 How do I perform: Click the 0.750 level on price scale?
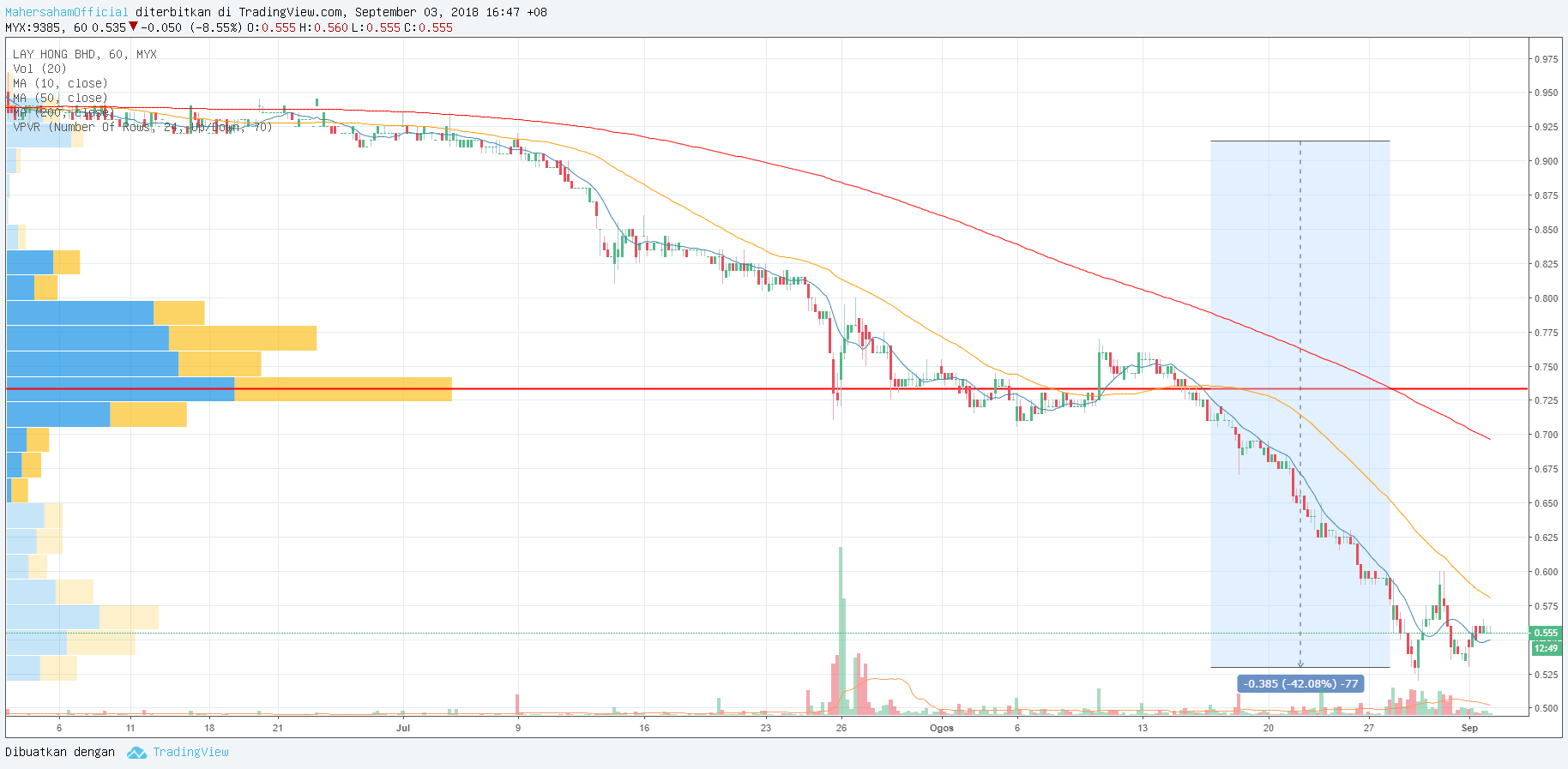[1546, 367]
